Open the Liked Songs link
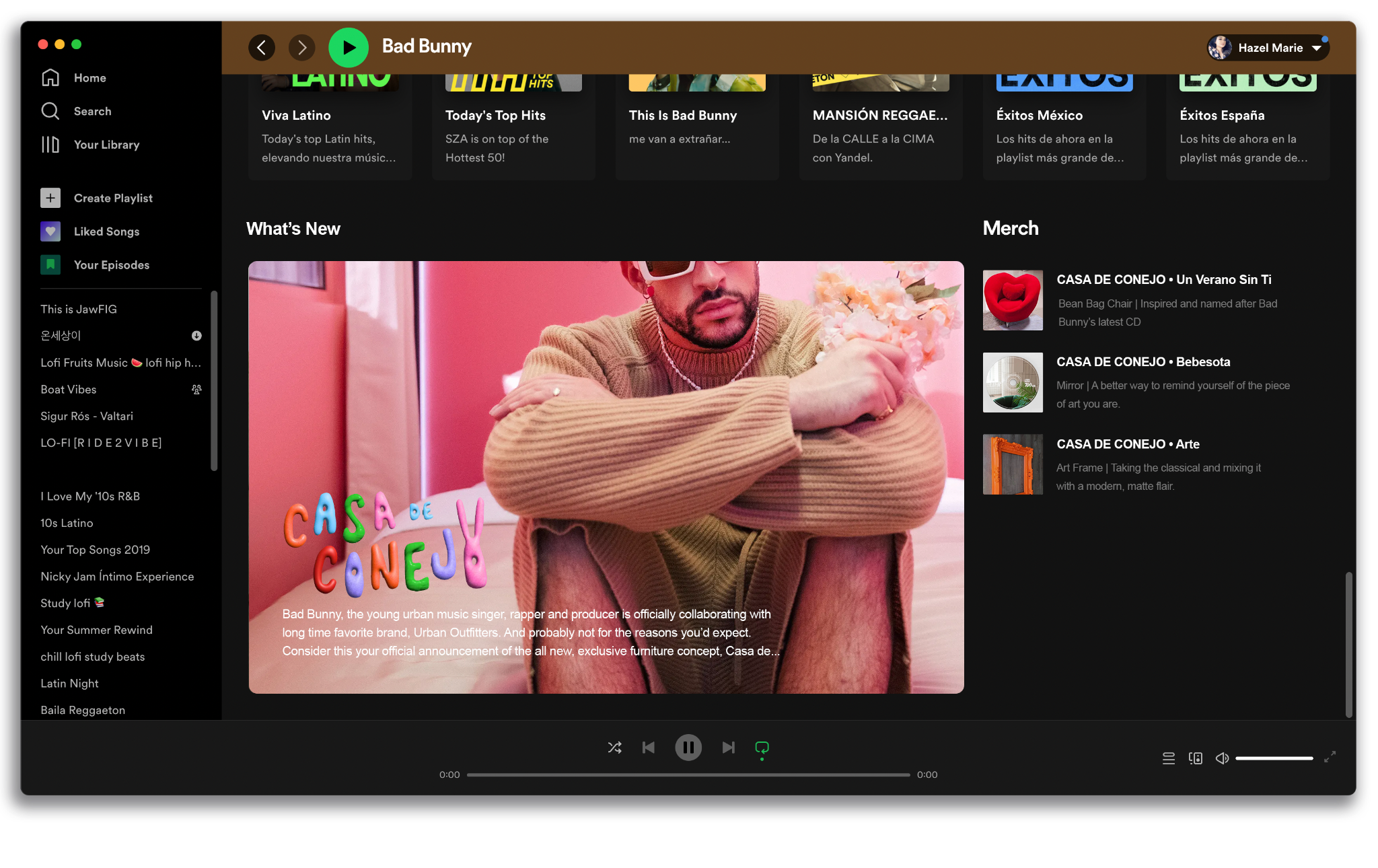The height and width of the screenshot is (868, 1378). coord(106,231)
